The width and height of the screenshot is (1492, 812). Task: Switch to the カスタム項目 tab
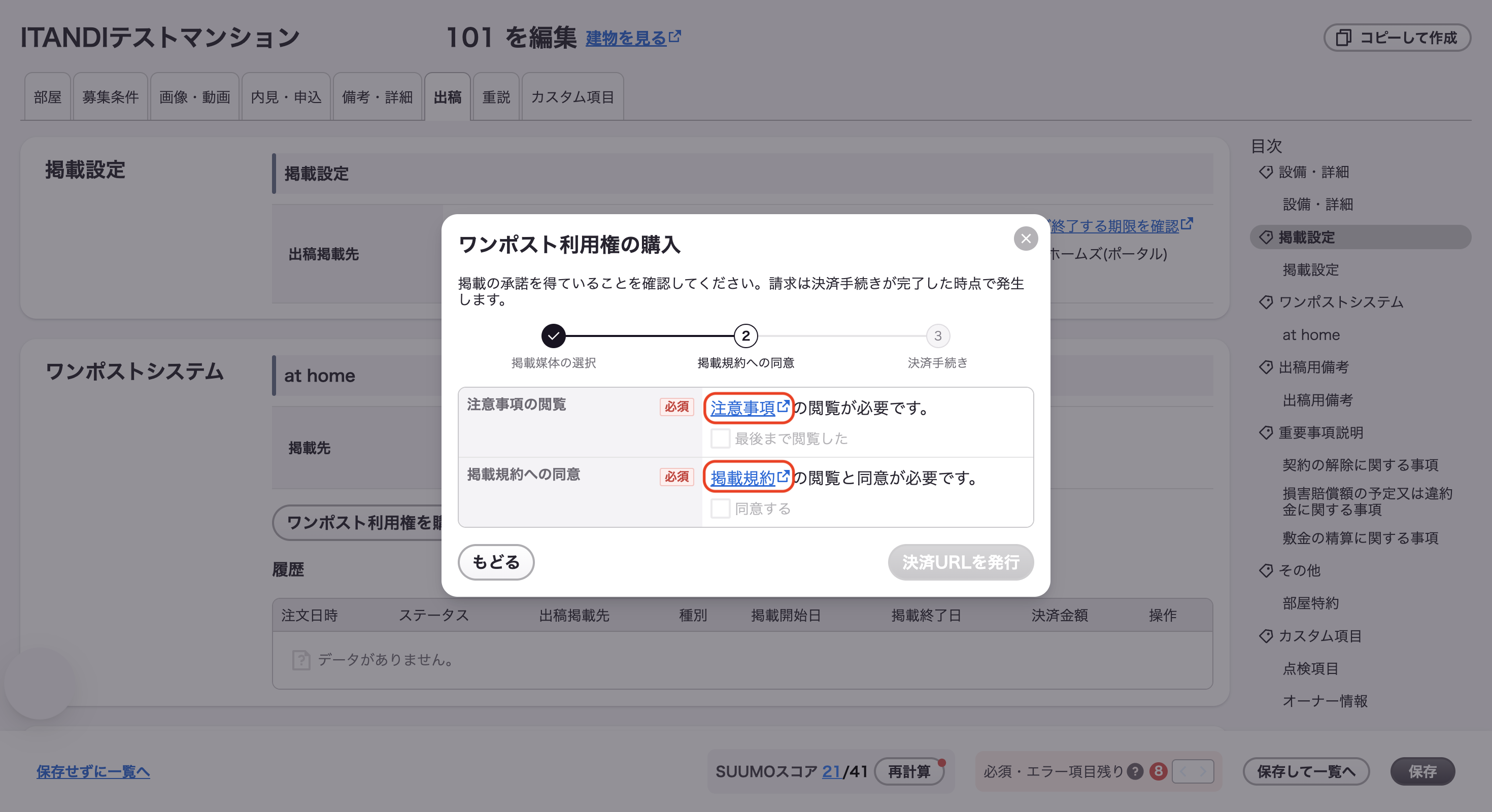(x=572, y=97)
